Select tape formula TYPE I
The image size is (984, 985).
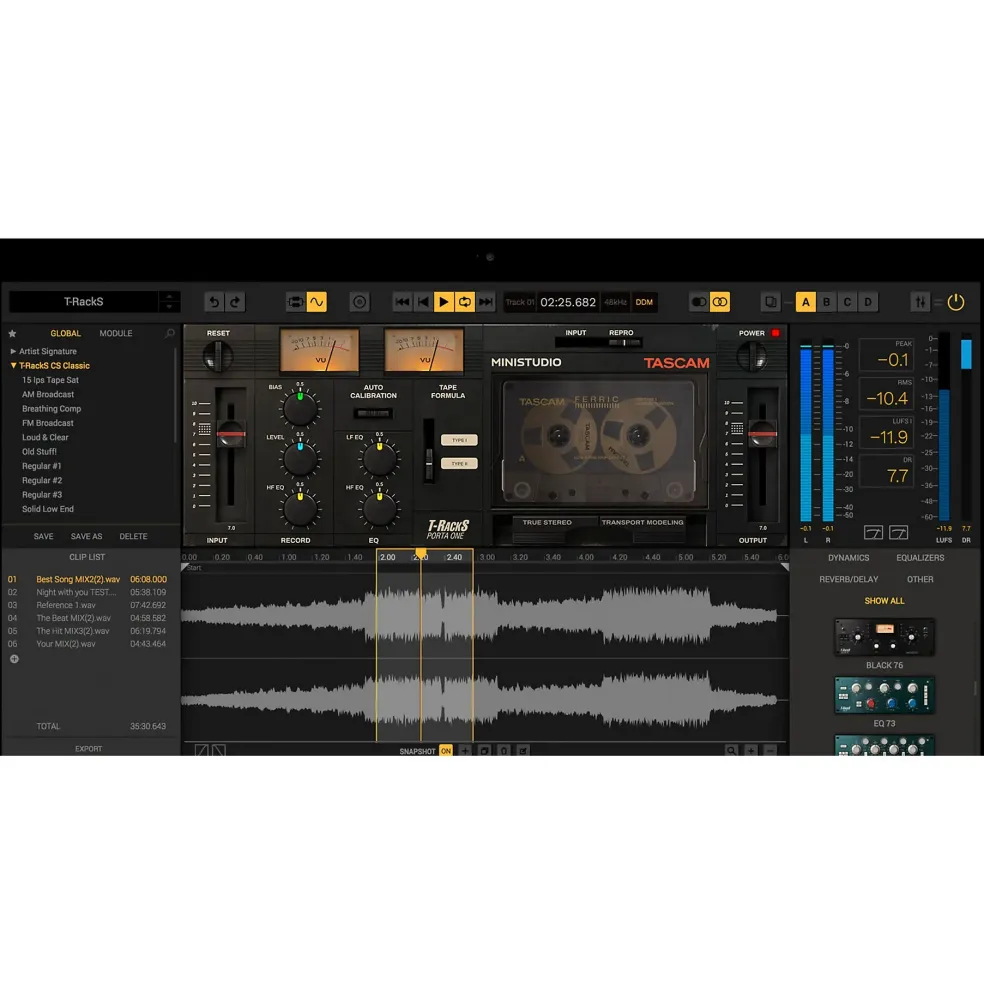(459, 440)
